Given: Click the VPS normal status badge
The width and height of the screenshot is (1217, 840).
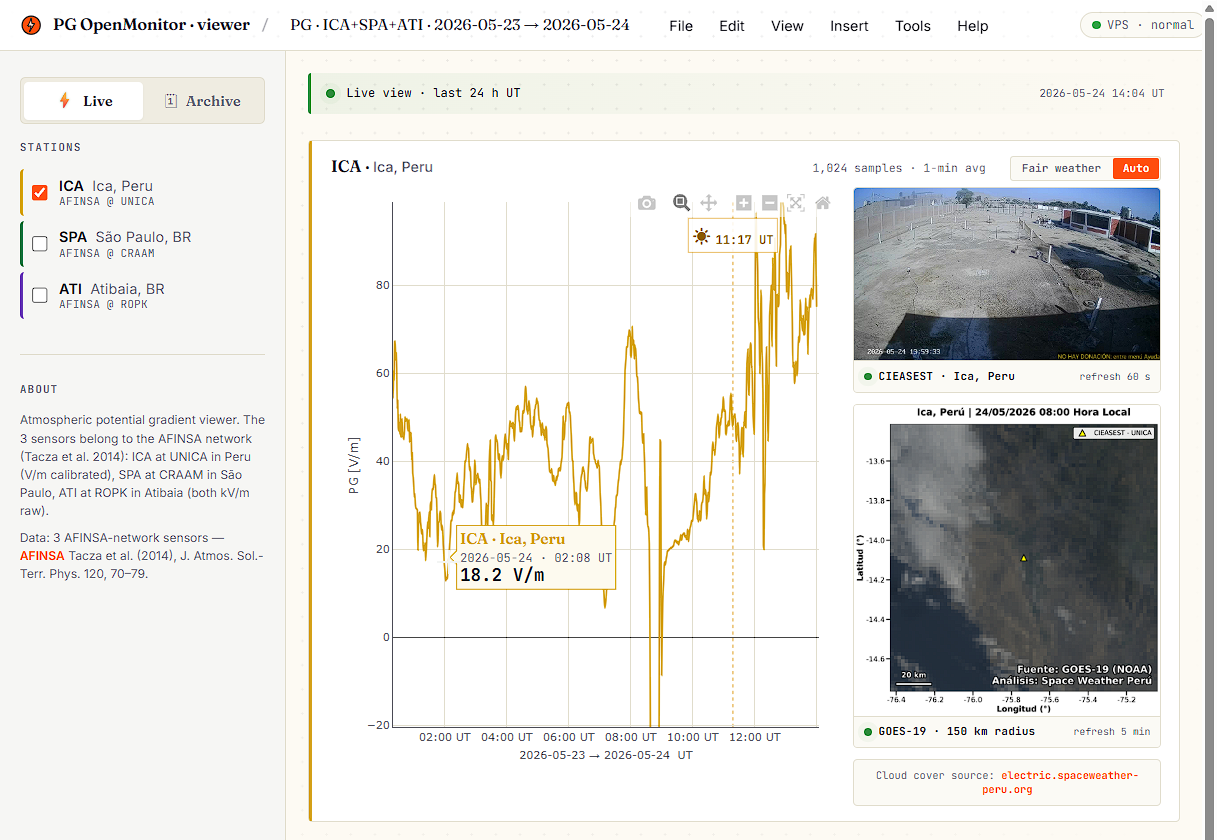Looking at the screenshot, I should (x=1142, y=25).
